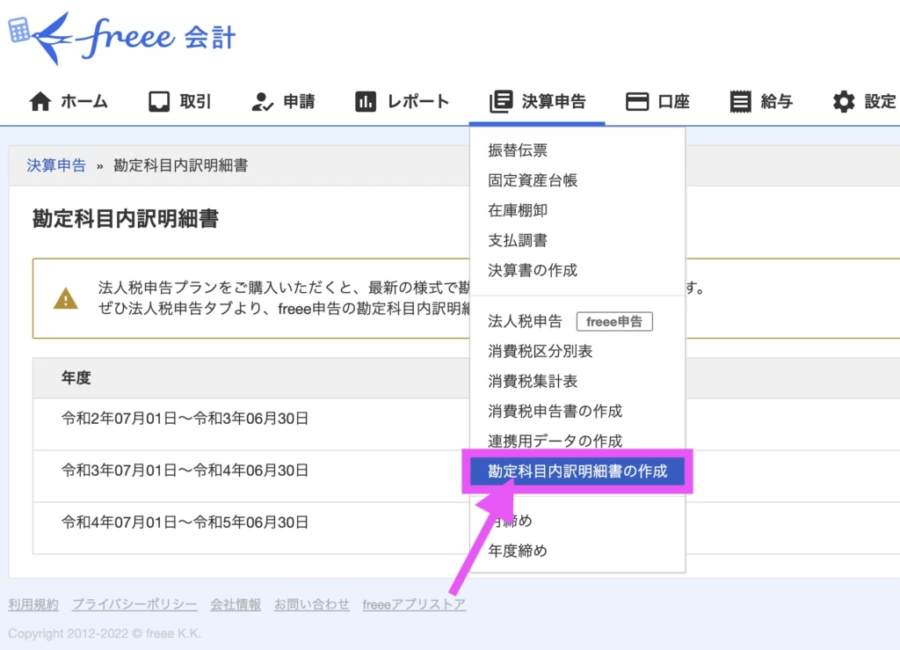This screenshot has width=900, height=650.
Task: Select 年度締め menu item
Action: click(517, 551)
